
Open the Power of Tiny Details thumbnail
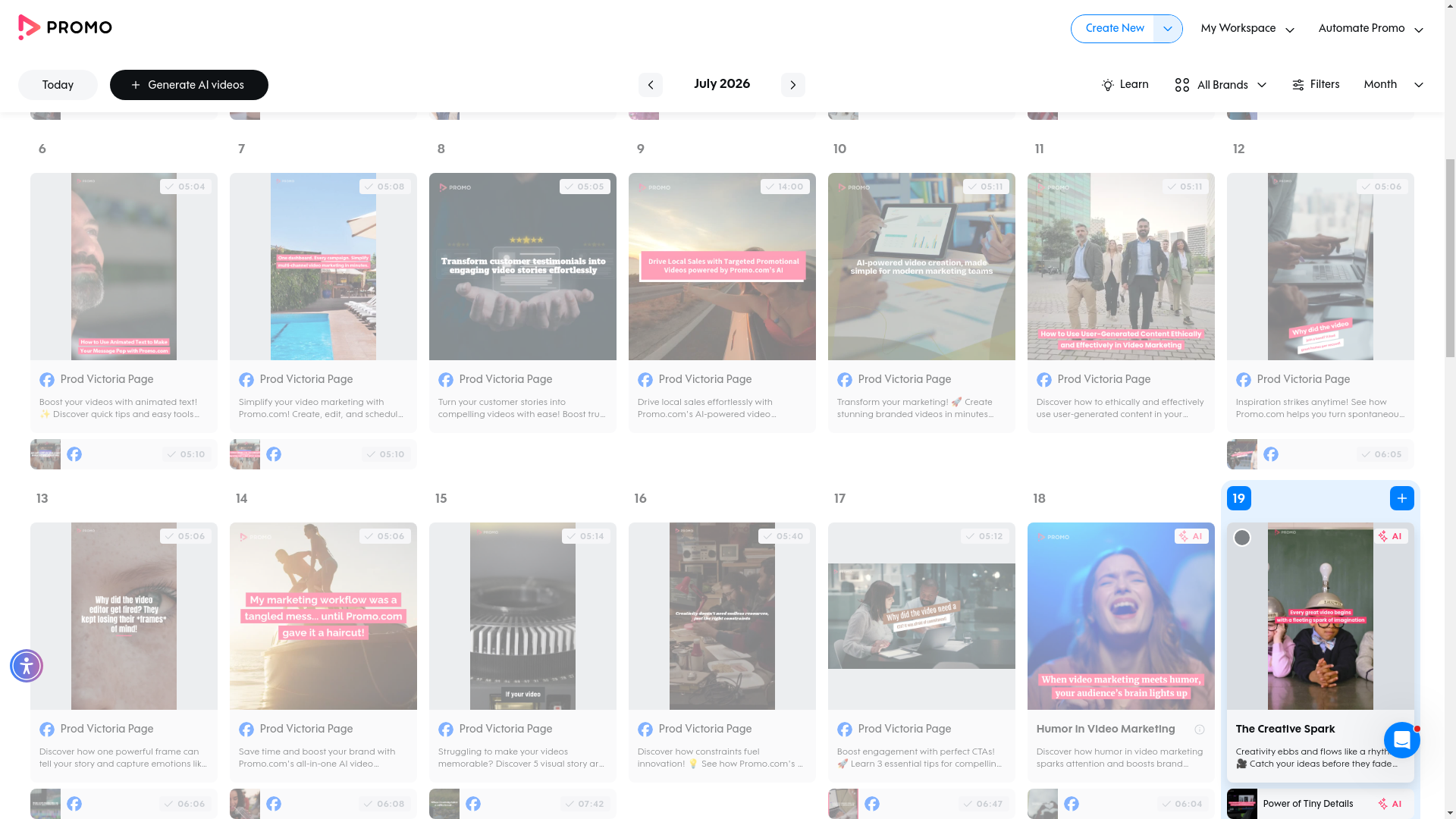tap(1241, 804)
